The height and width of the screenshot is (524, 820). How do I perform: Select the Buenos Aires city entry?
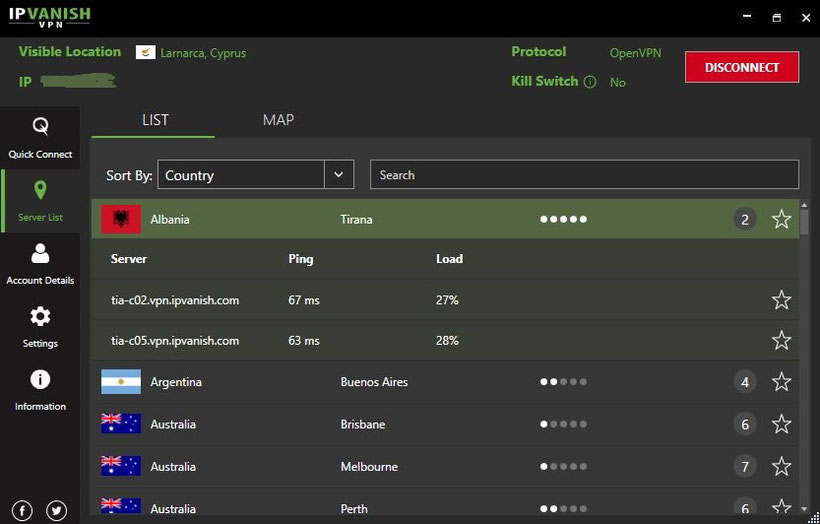(x=374, y=382)
